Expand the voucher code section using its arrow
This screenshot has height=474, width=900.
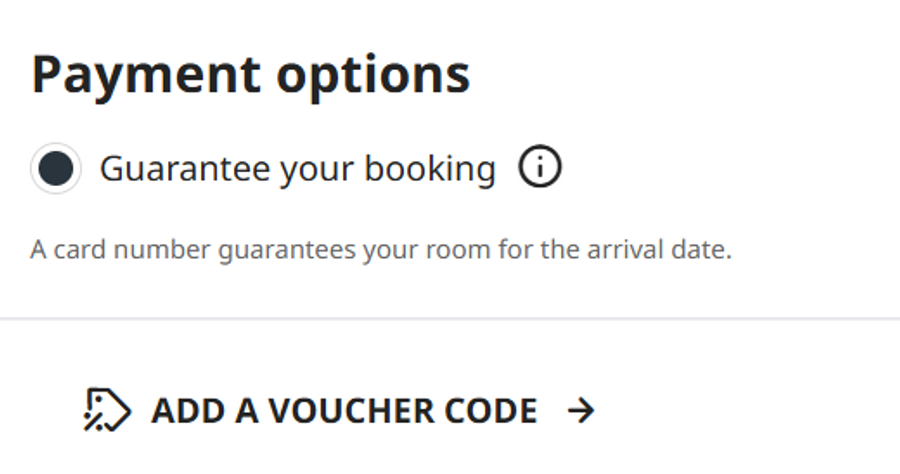coord(580,410)
